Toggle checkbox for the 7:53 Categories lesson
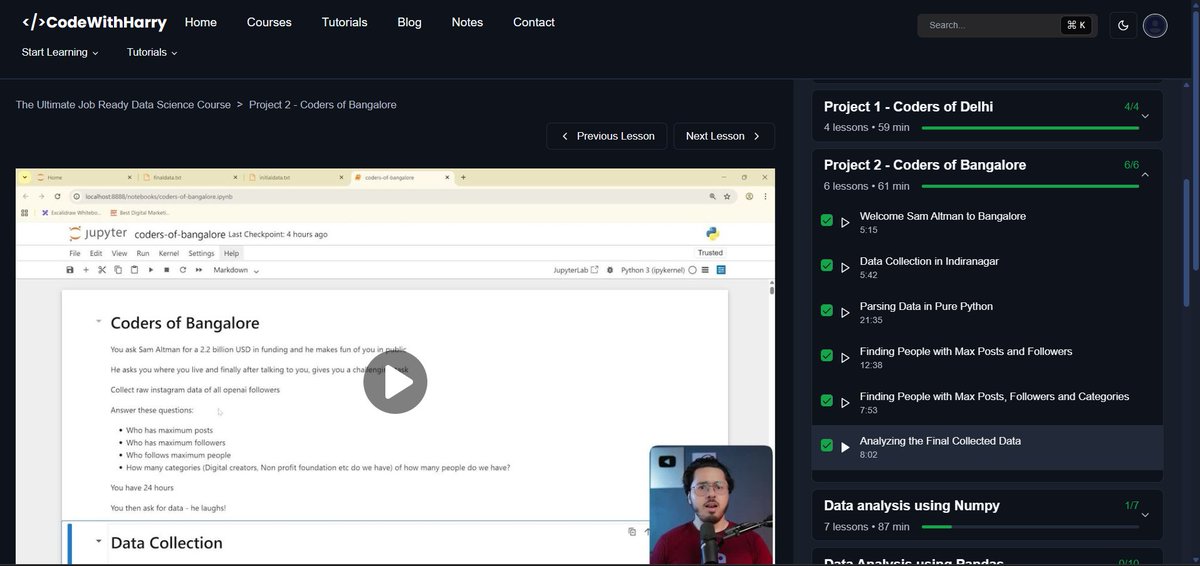The height and width of the screenshot is (566, 1200). tap(827, 400)
